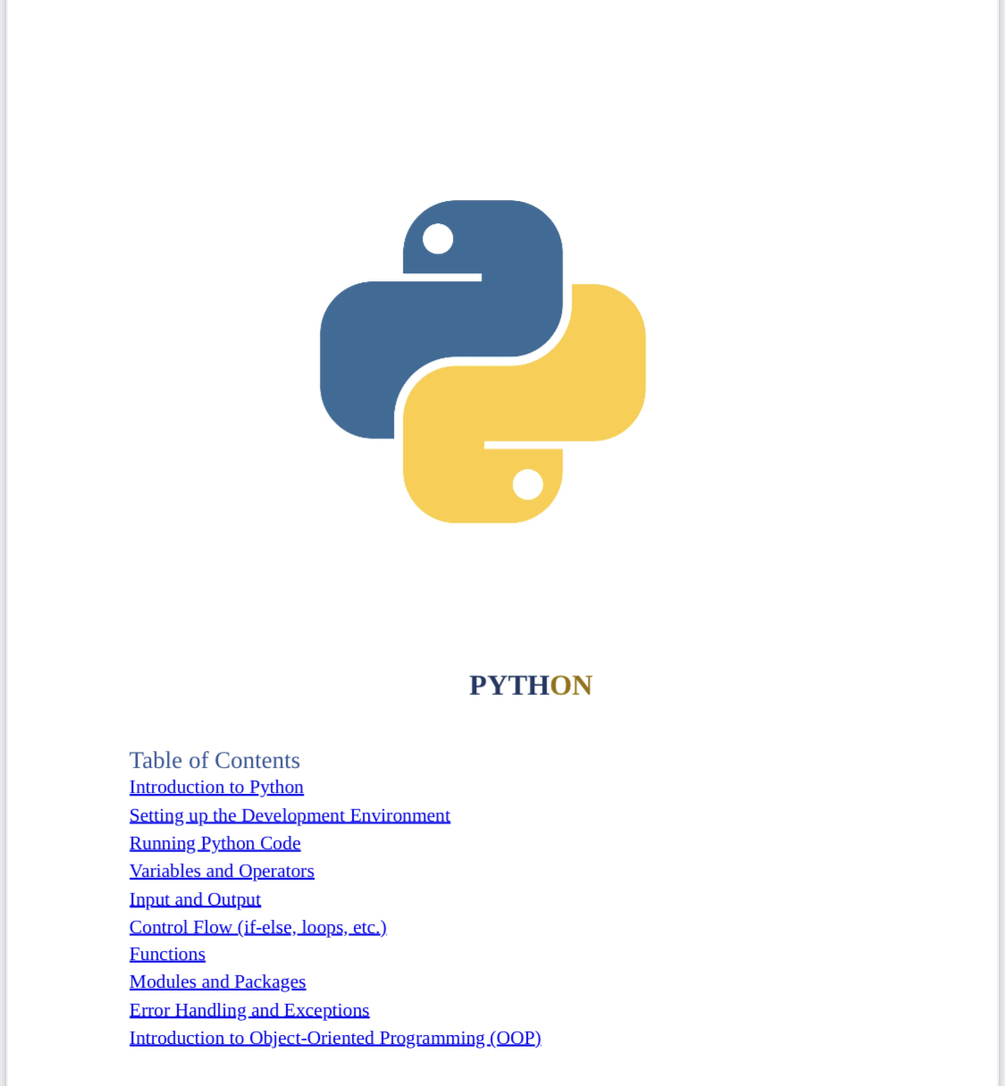This screenshot has width=1005, height=1086.
Task: Open the Variables and Operators link
Action: click(x=222, y=871)
